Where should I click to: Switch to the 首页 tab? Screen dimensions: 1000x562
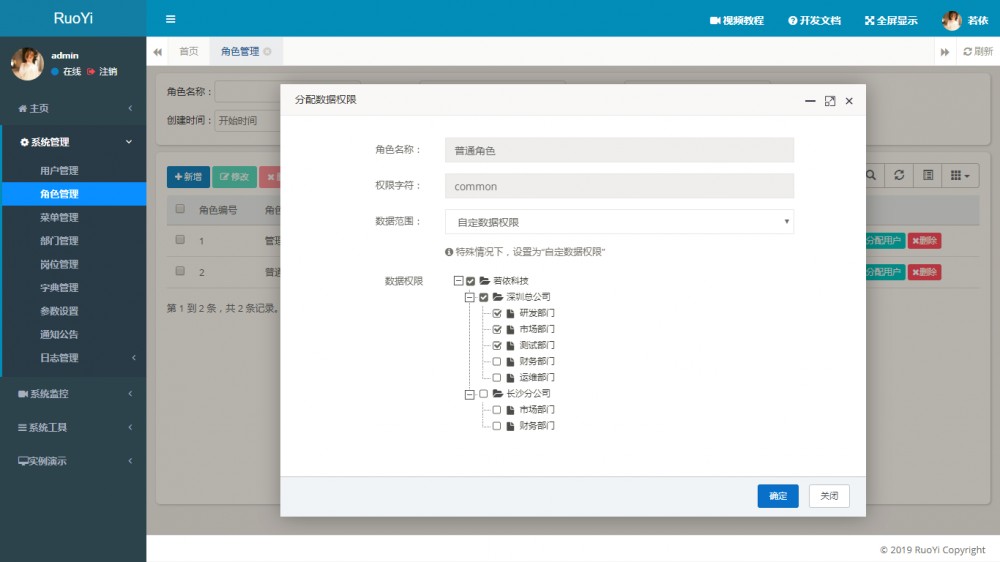pos(189,52)
